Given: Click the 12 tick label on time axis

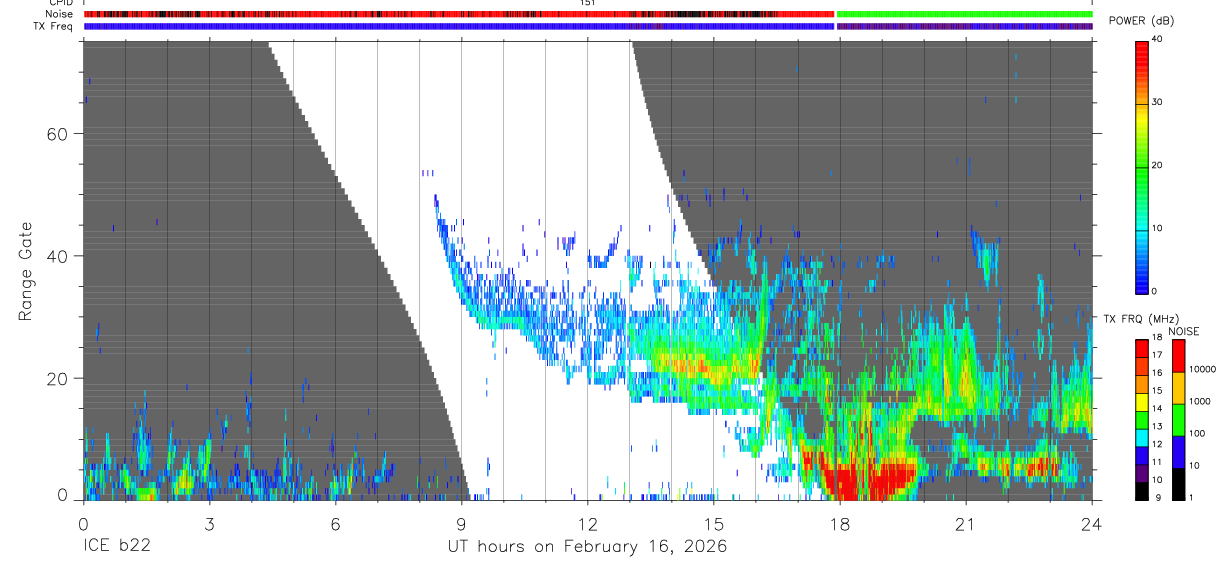Looking at the screenshot, I should click(587, 523).
